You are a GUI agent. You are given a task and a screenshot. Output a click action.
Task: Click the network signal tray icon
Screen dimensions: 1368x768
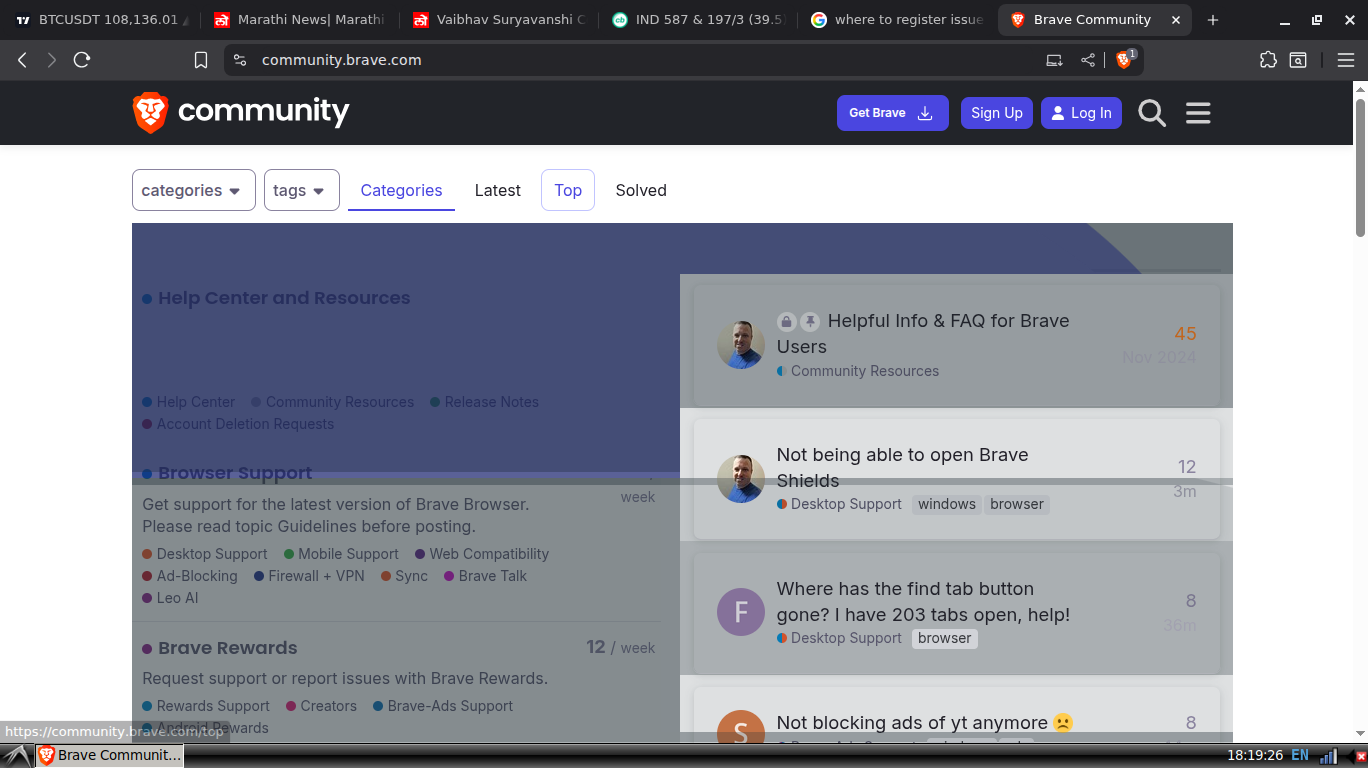1329,756
